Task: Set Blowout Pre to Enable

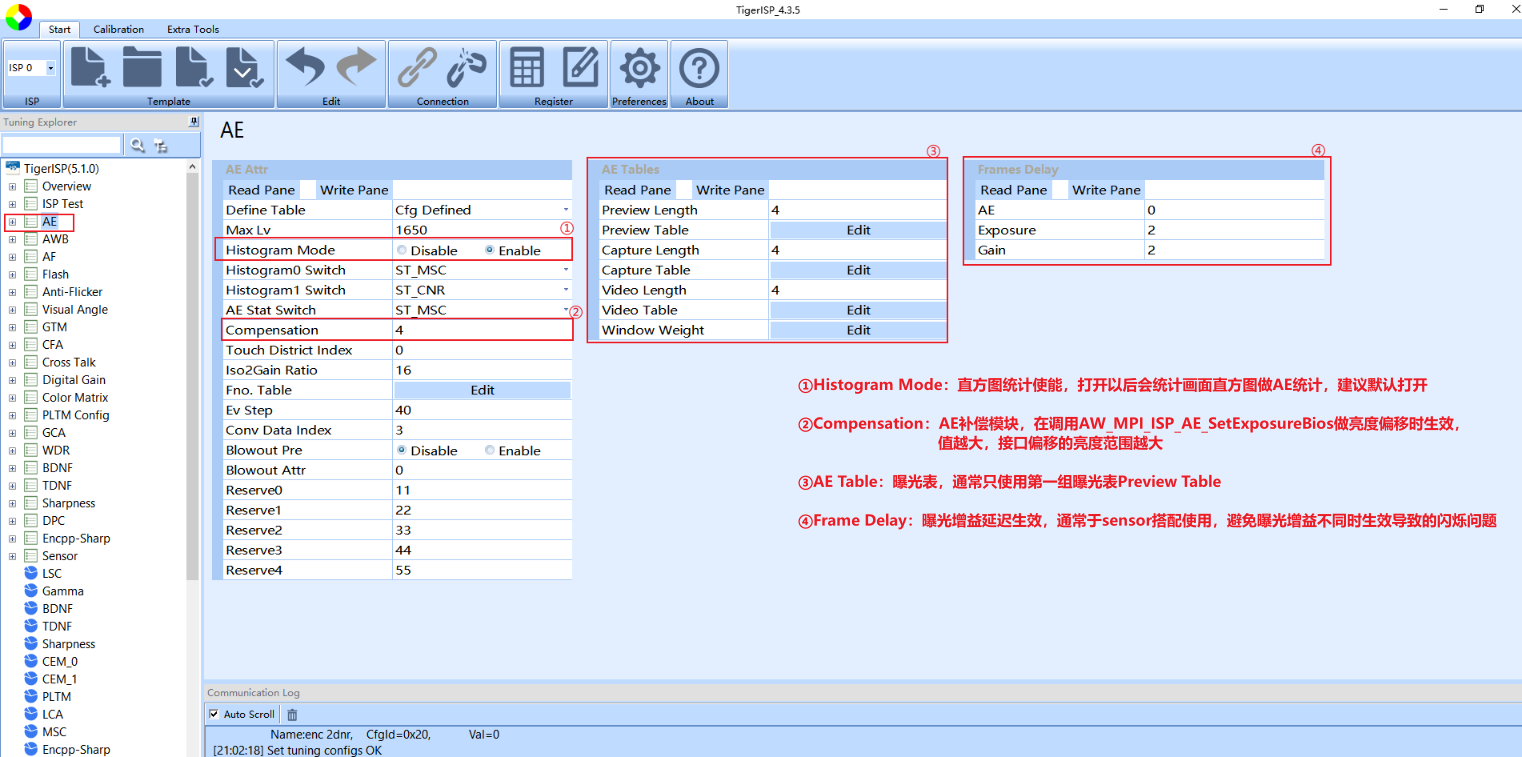Action: click(x=490, y=450)
